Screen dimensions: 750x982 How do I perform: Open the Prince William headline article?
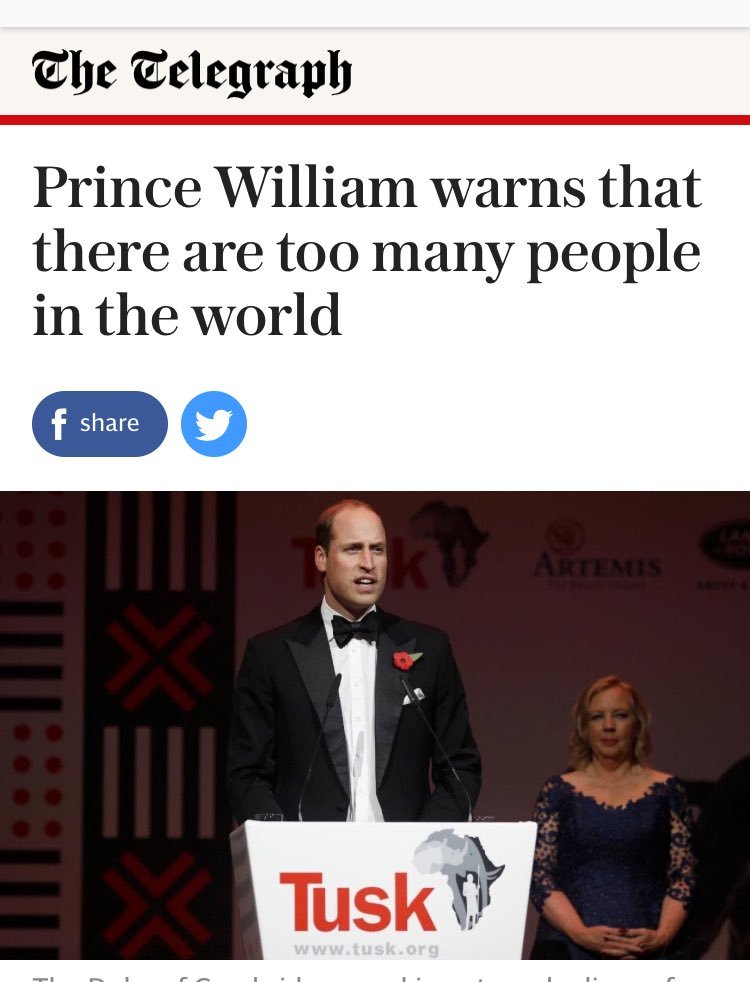pyautogui.click(x=367, y=251)
